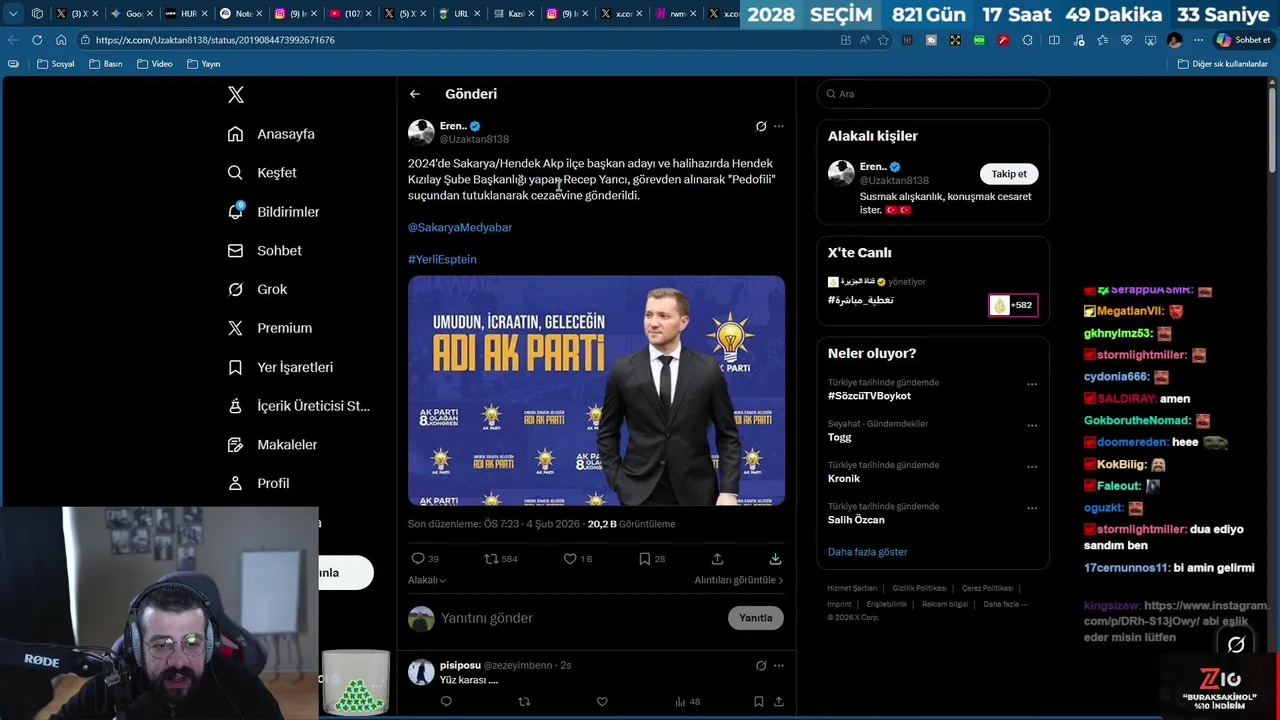The width and height of the screenshot is (1280, 720).
Task: Expand the Alakalı reply sort dropdown
Action: 427,580
